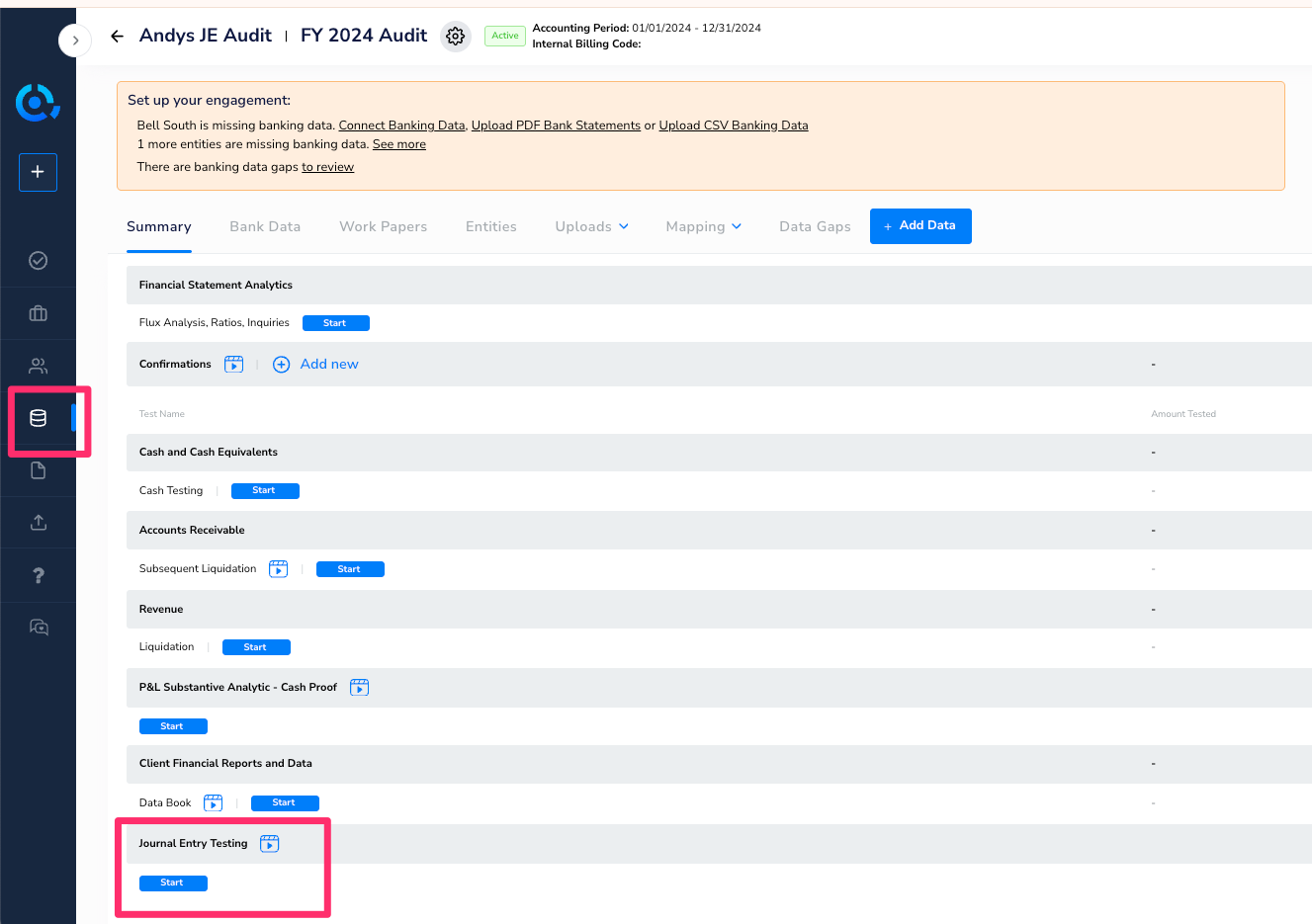Open the help question mark icon

[39, 575]
